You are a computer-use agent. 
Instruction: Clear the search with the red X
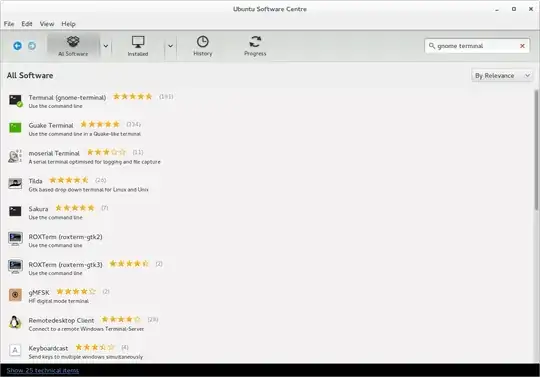tap(522, 46)
